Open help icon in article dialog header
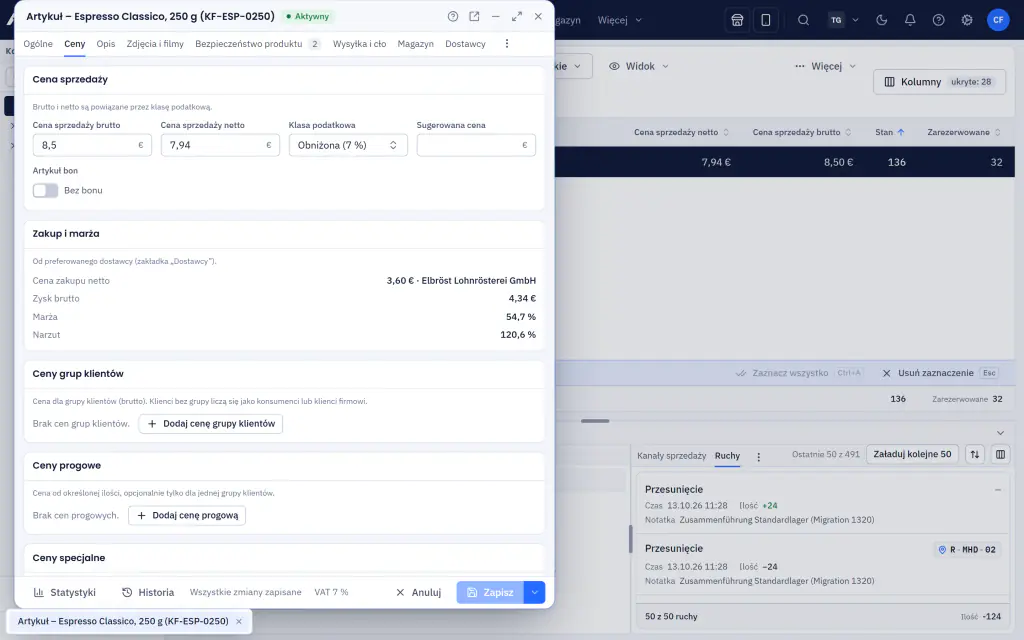The height and width of the screenshot is (640, 1024). [x=453, y=16]
